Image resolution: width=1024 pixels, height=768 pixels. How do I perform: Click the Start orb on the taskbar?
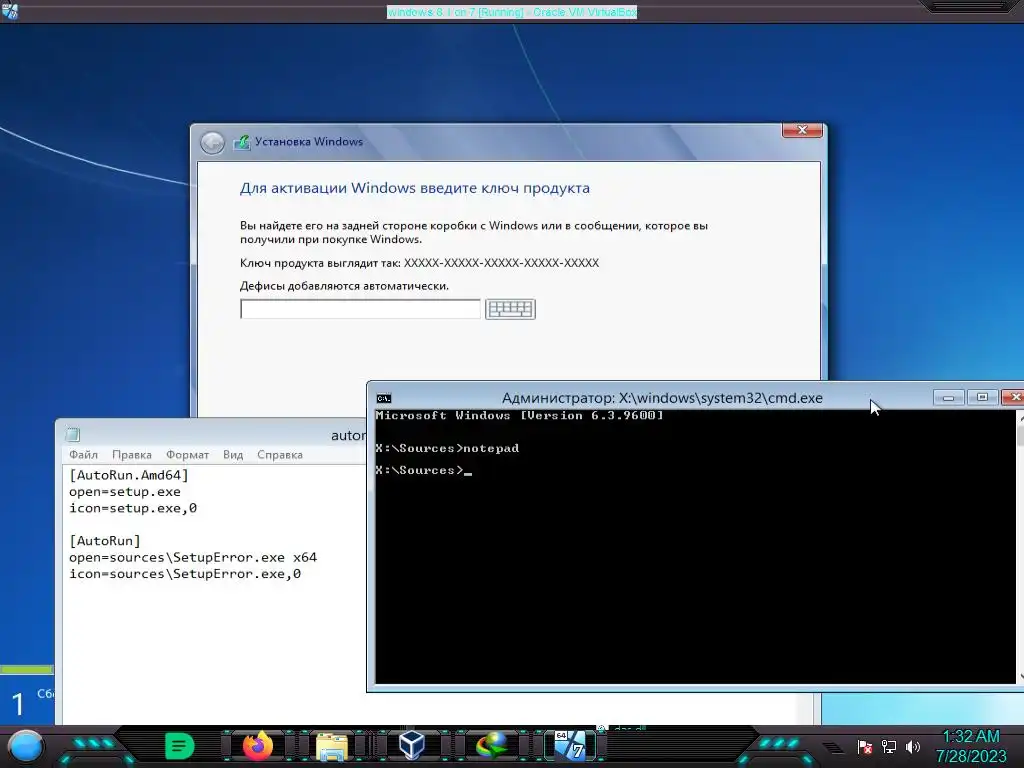tap(26, 746)
